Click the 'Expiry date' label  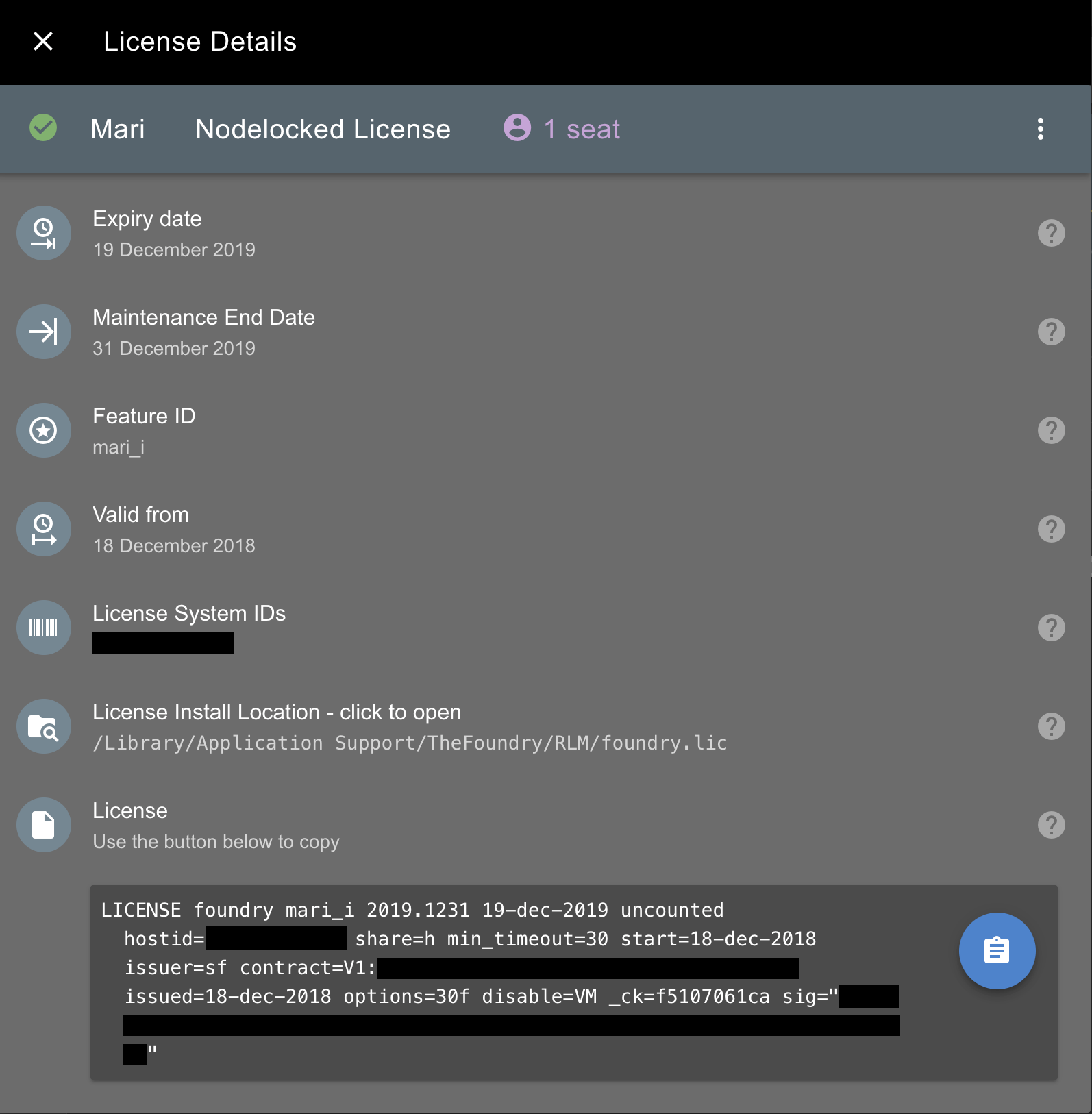[x=147, y=219]
